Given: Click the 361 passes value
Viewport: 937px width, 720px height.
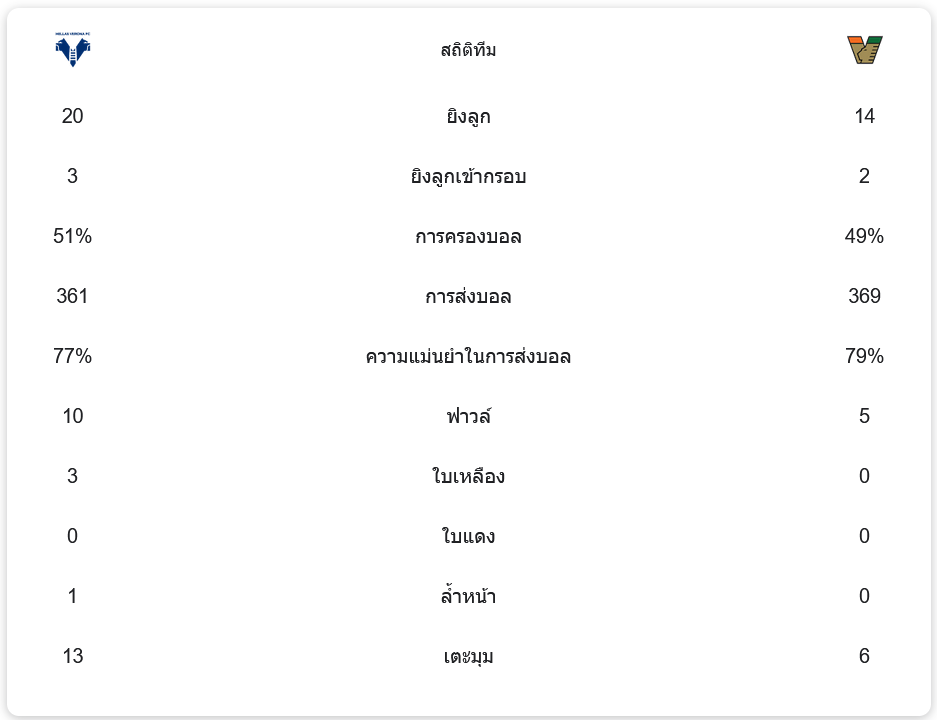Looking at the screenshot, I should tap(73, 297).
